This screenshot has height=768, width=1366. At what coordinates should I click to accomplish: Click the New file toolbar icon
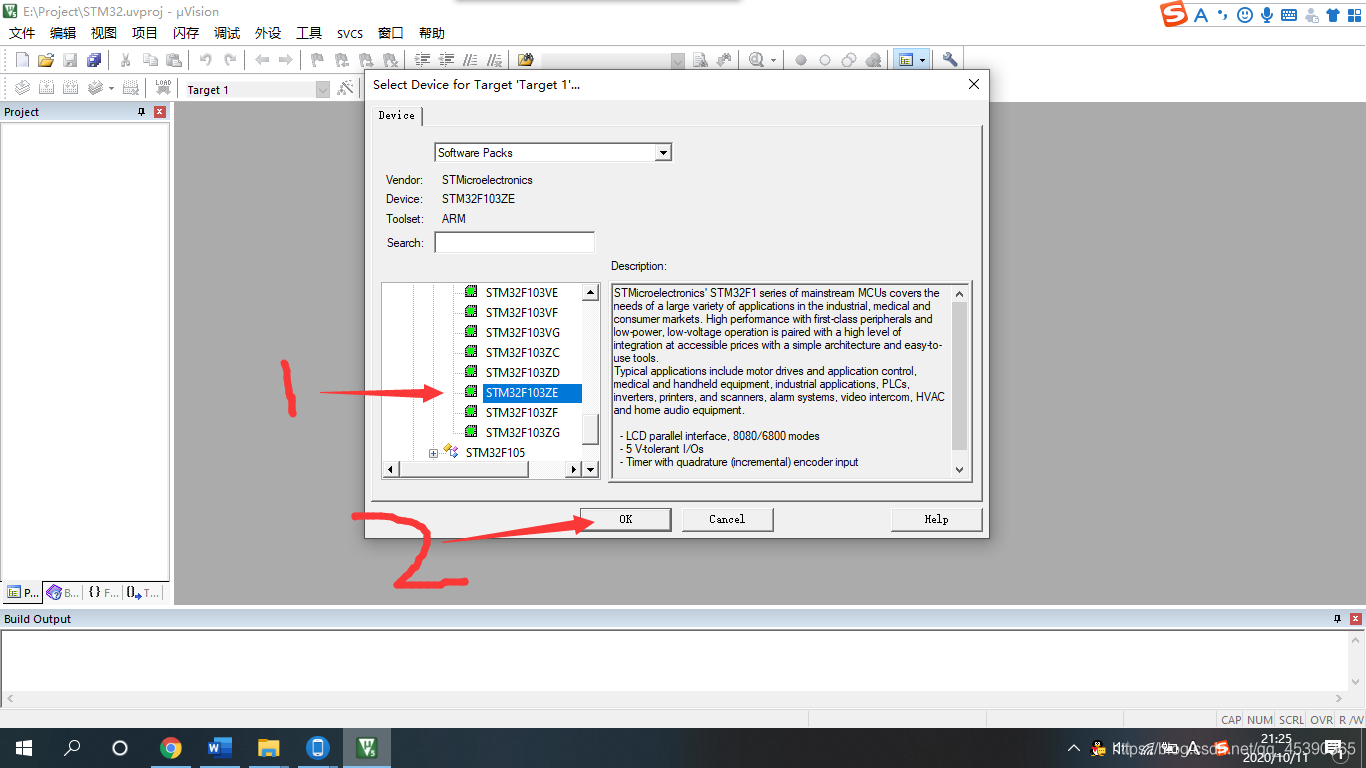click(22, 60)
